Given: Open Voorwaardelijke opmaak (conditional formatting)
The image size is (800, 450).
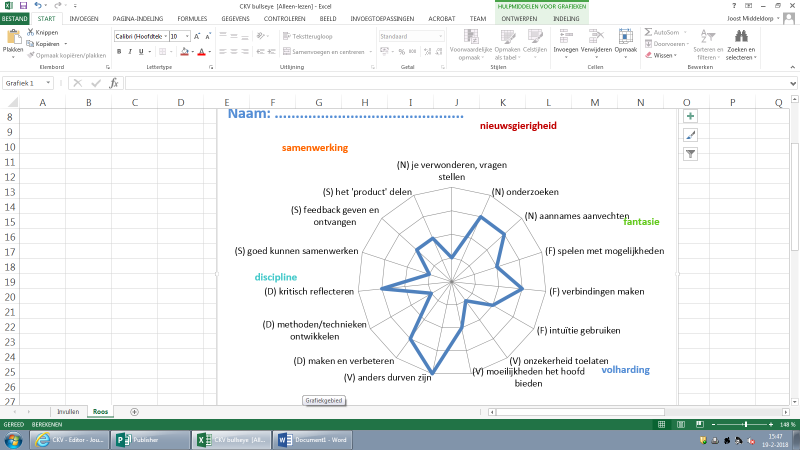Looking at the screenshot, I should (x=470, y=44).
